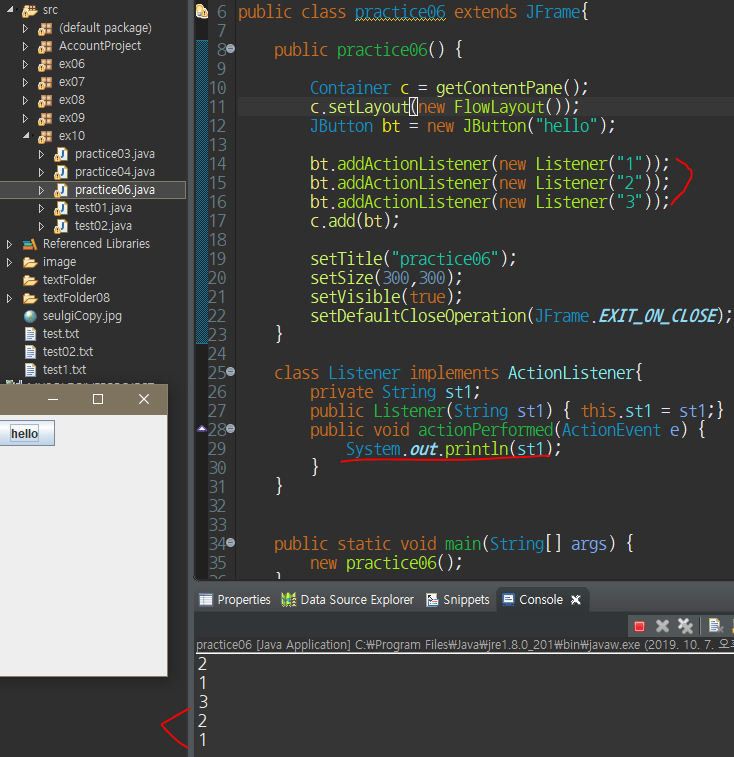The width and height of the screenshot is (734, 757).
Task: Expand the ex09 package arrow
Action: [25, 118]
